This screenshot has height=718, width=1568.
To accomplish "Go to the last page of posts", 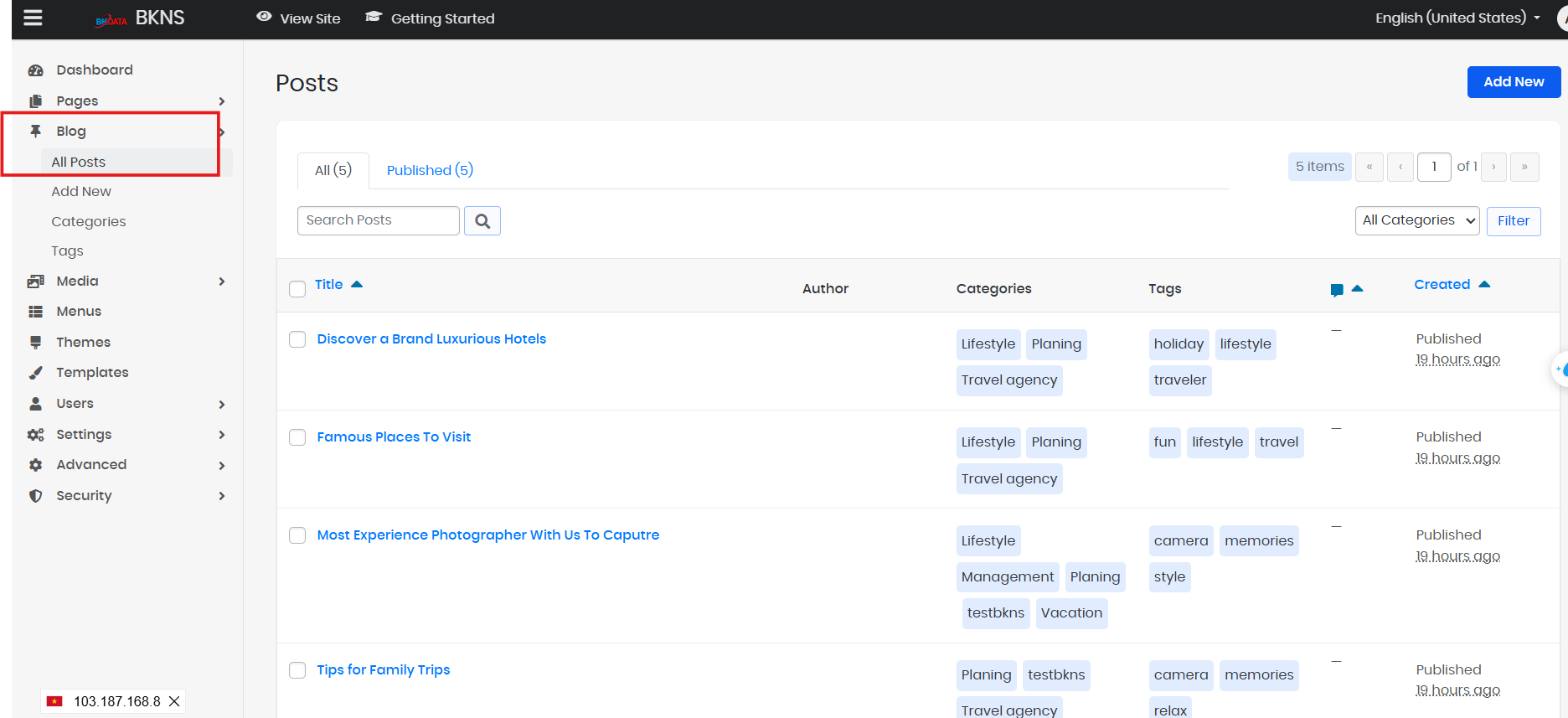I will click(1524, 167).
